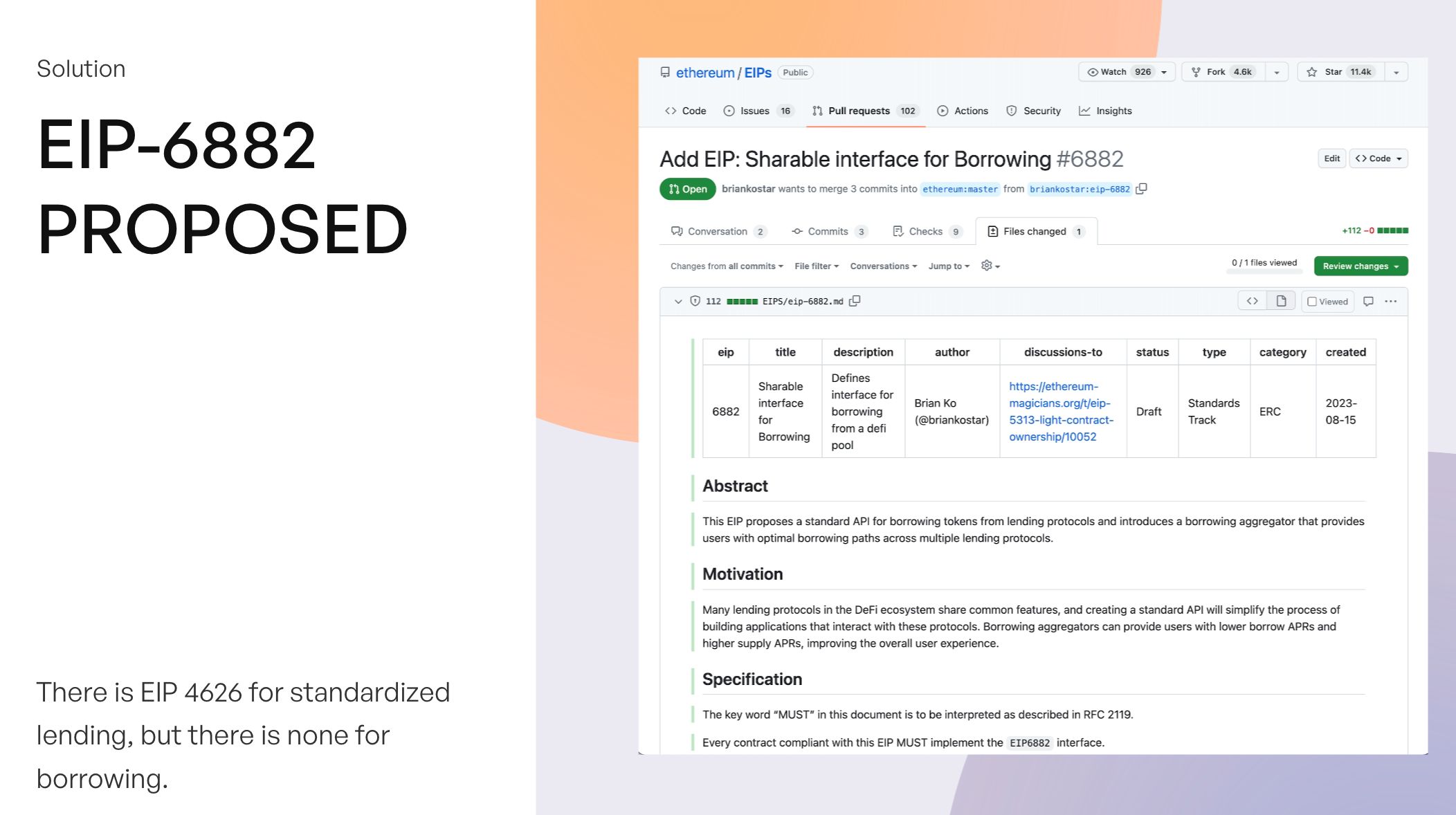The image size is (1456, 815).
Task: Click the Code dropdown button top right
Action: pos(1379,158)
